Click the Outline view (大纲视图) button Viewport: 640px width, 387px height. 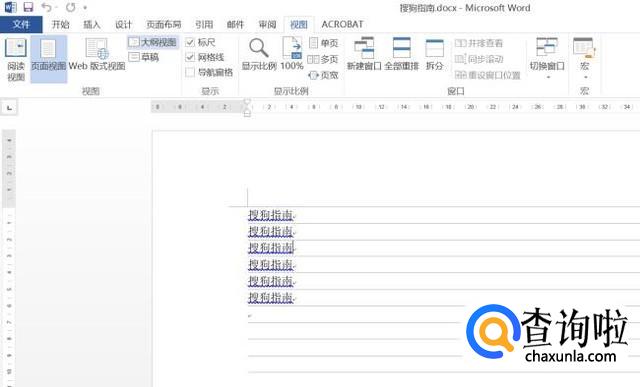point(153,42)
